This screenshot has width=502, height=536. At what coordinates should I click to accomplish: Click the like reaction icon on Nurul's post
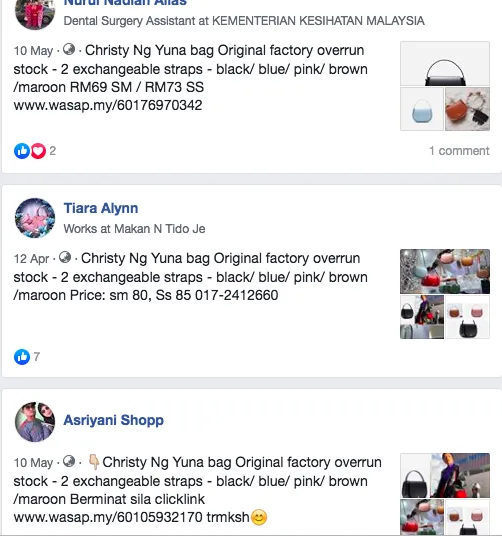click(22, 151)
